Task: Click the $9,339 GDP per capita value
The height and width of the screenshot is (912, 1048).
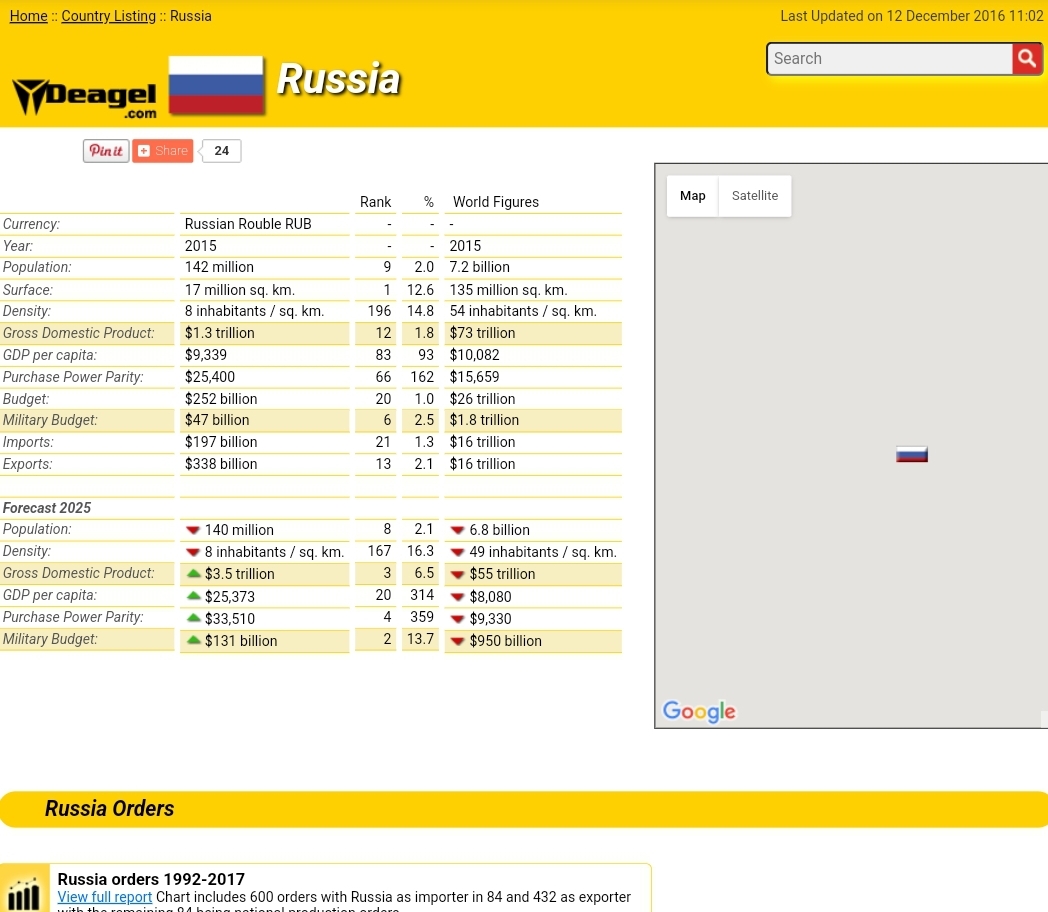Action: coord(206,355)
